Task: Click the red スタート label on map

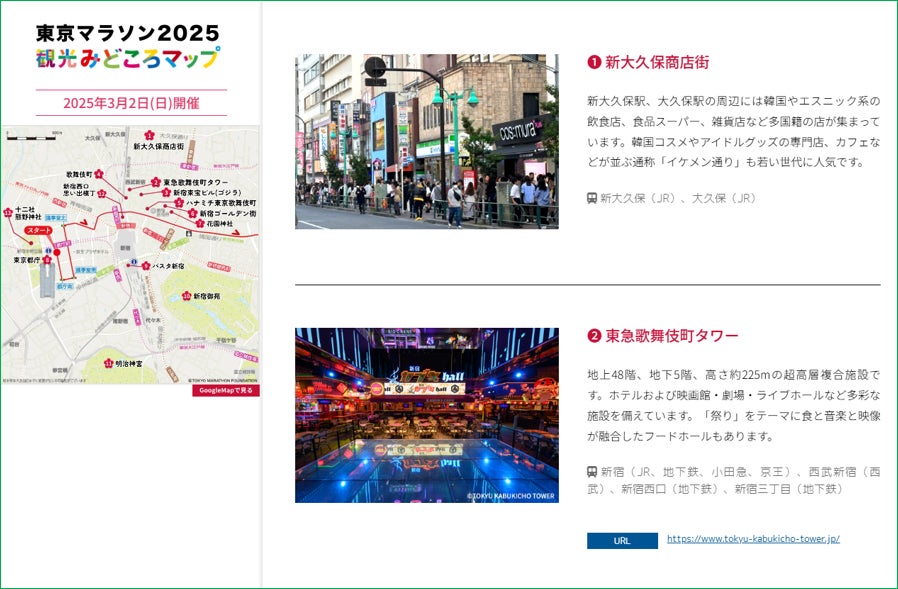Action: [x=38, y=230]
